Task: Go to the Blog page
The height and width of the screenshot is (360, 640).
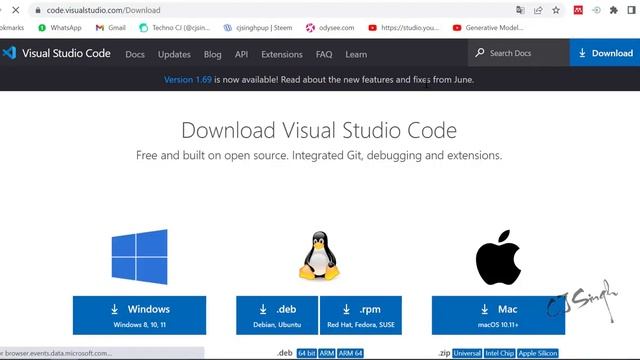Action: tap(212, 54)
